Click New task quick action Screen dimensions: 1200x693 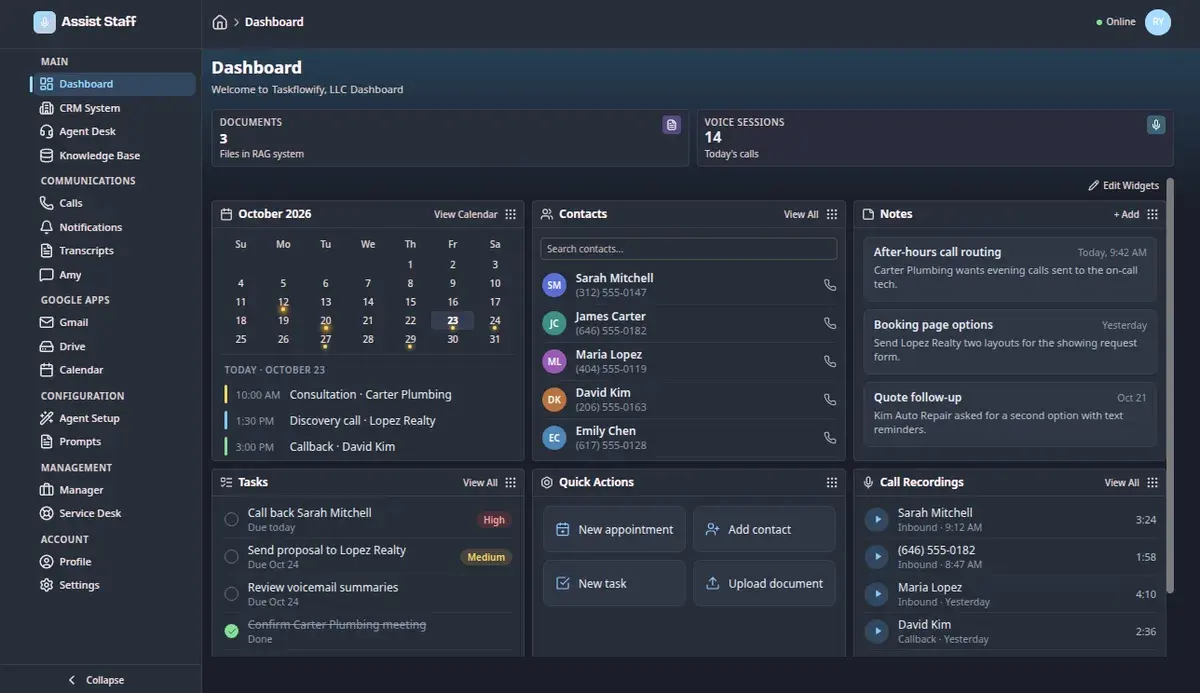pos(614,583)
